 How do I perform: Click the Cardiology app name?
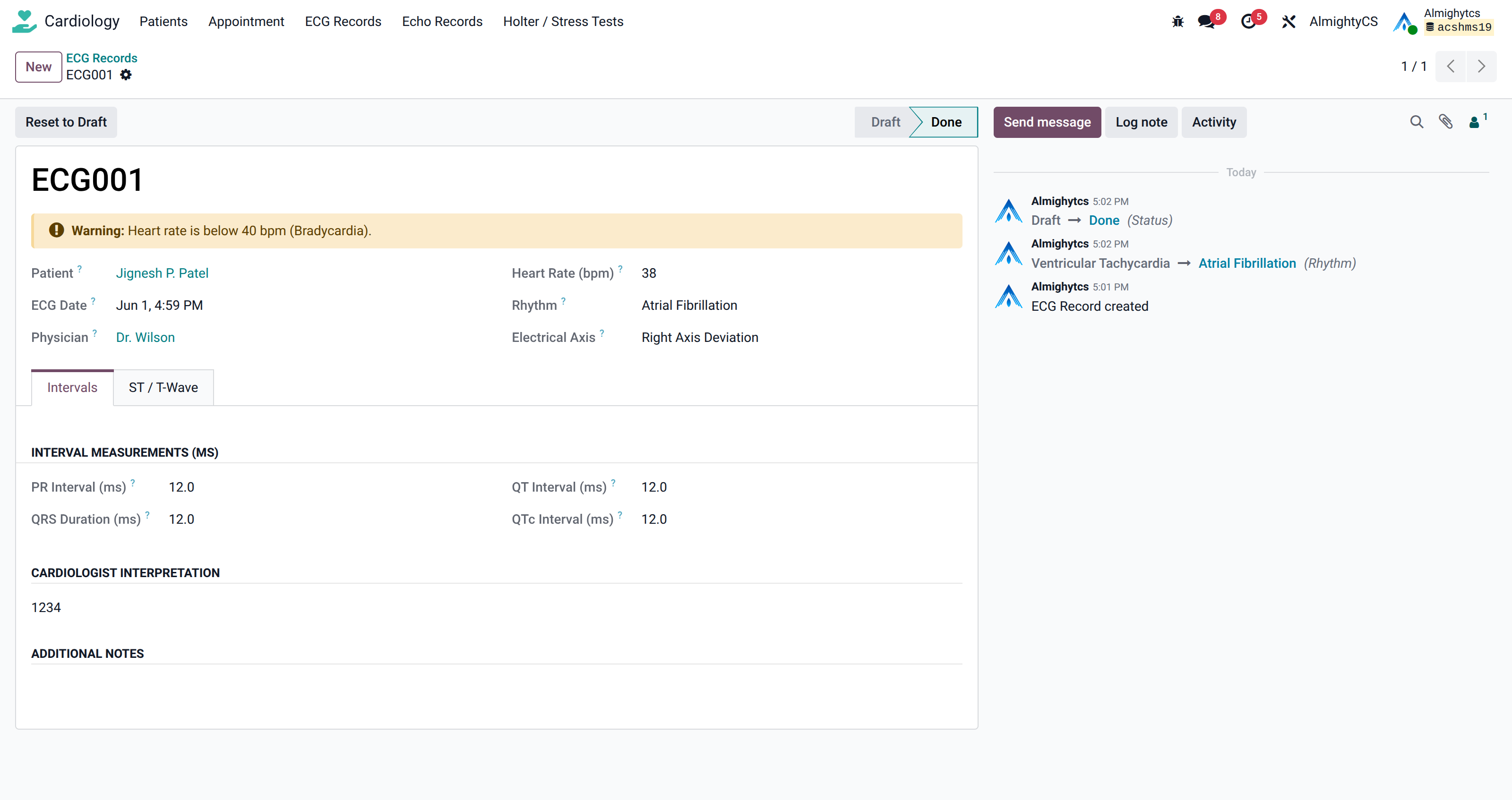(x=82, y=21)
